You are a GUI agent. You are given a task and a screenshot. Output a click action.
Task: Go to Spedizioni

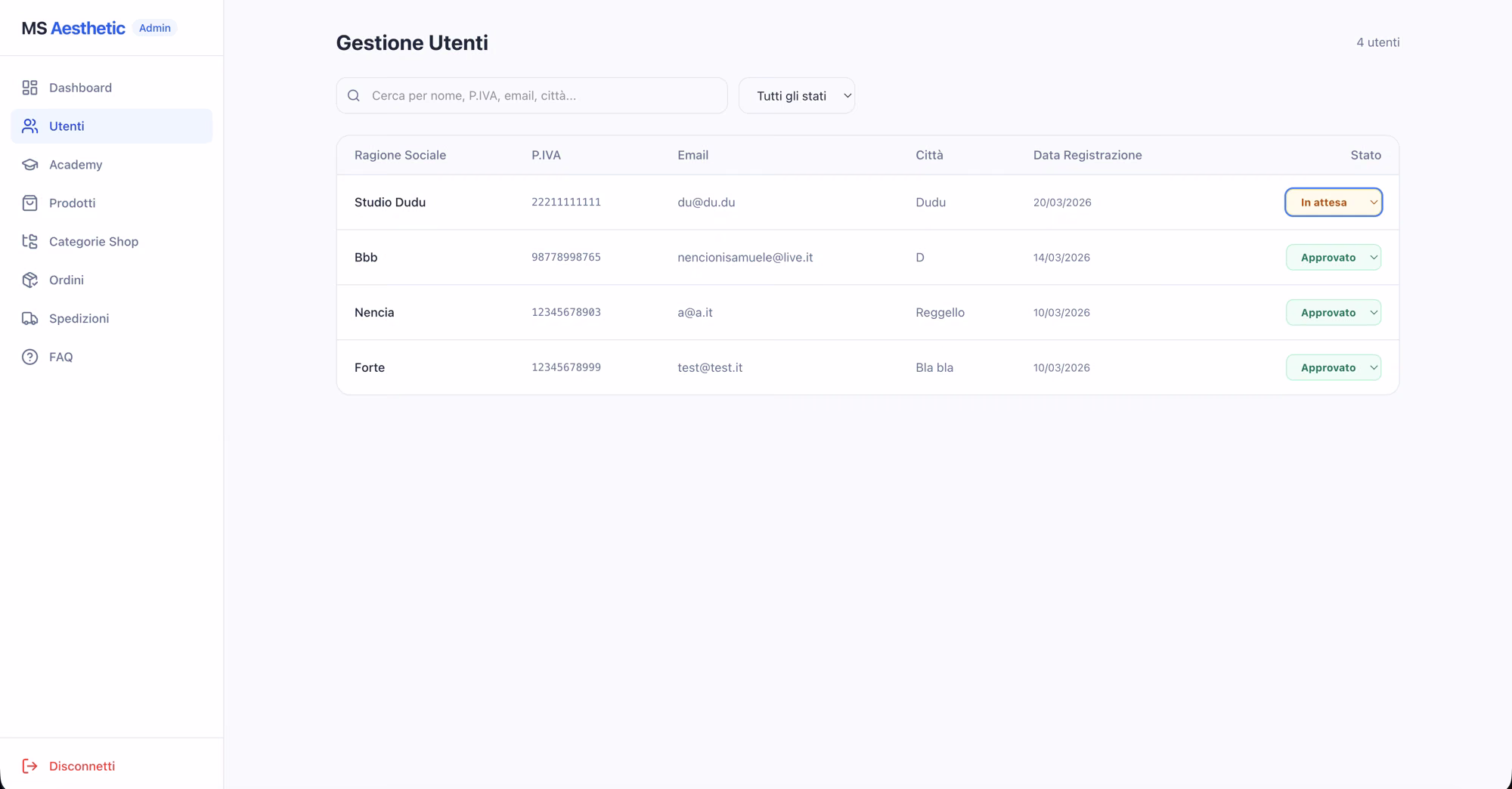tap(112, 319)
